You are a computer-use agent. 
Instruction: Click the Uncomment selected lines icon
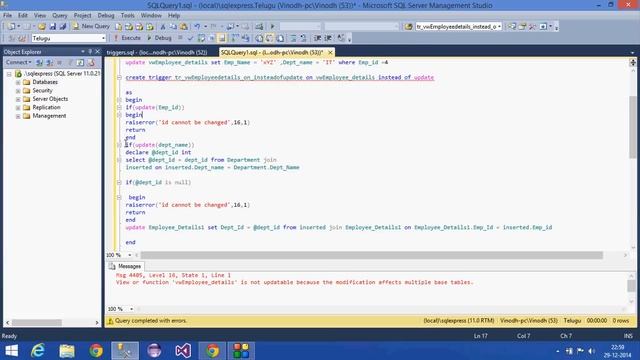303,38
